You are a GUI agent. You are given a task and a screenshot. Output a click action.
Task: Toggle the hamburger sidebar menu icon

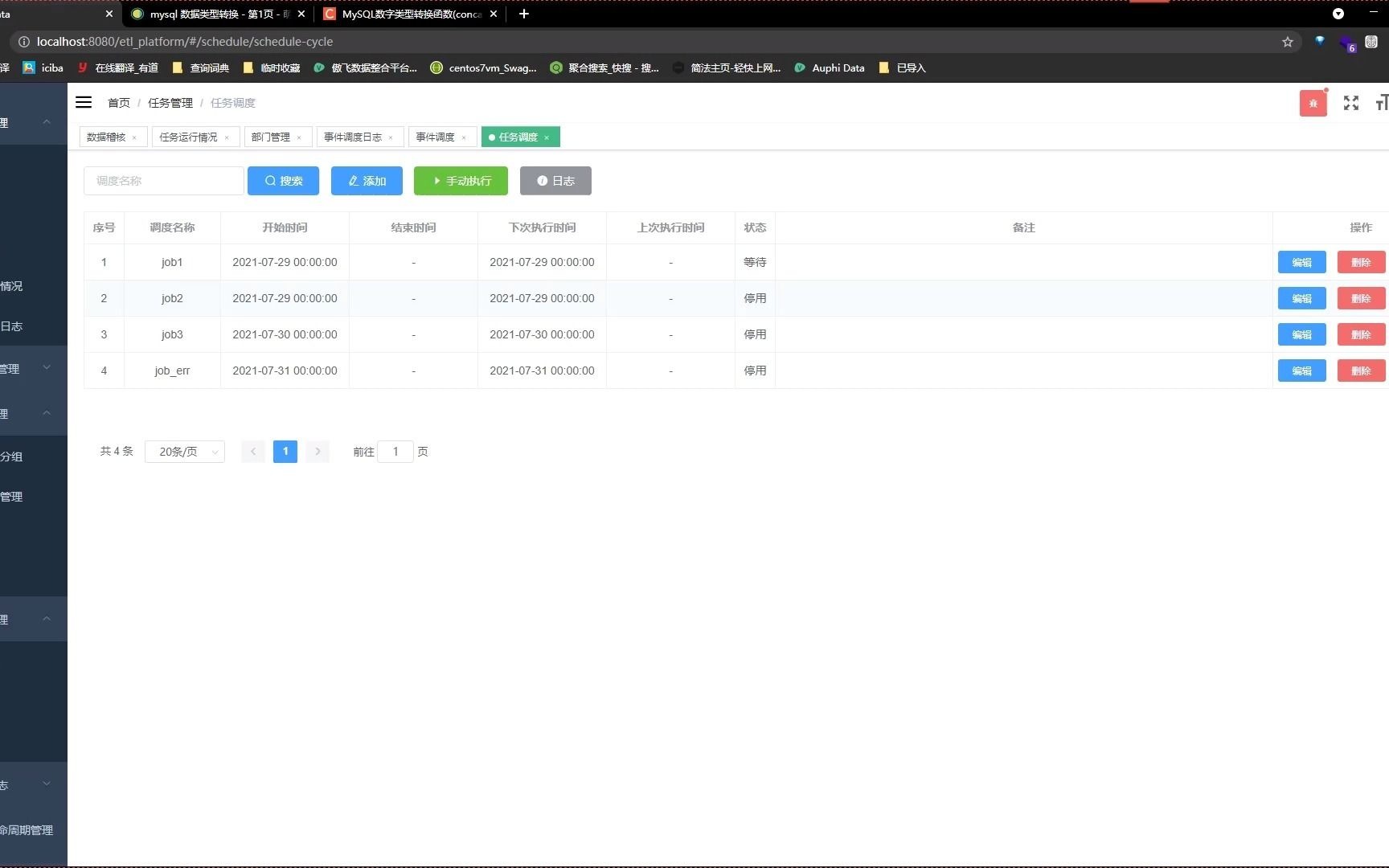click(84, 102)
